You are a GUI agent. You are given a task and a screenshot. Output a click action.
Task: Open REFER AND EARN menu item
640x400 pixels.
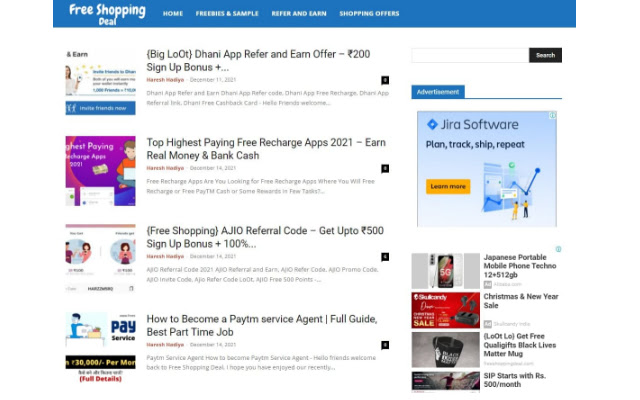[x=299, y=13]
